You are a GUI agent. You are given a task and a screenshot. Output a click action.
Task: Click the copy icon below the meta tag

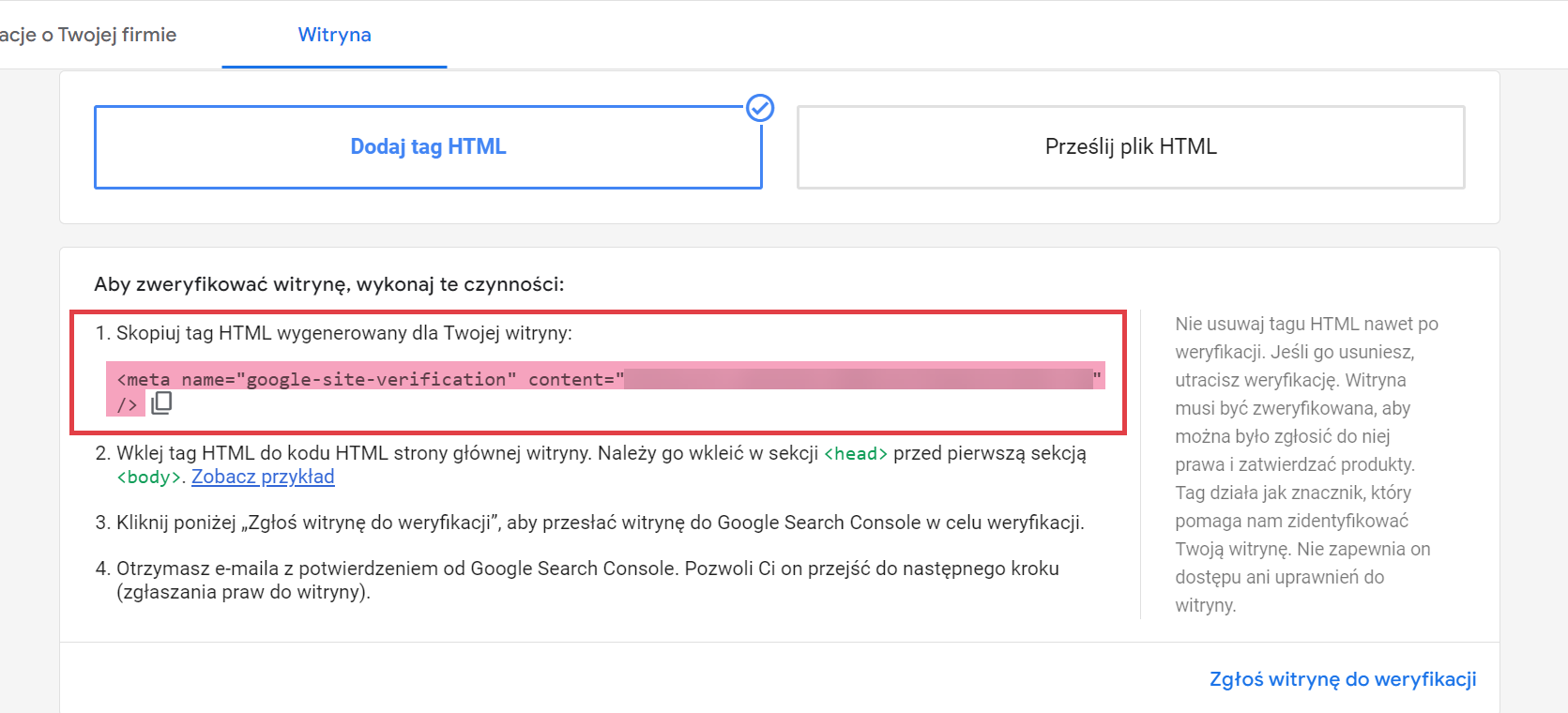pos(161,403)
